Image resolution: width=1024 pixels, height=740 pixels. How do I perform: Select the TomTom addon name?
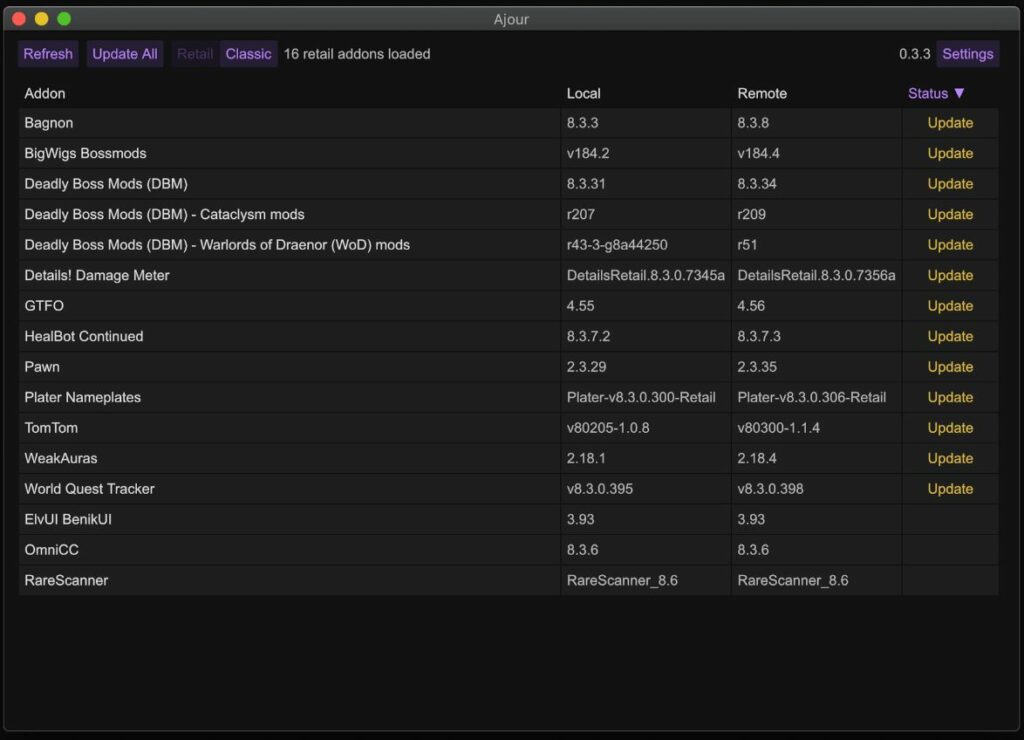pyautogui.click(x=51, y=428)
